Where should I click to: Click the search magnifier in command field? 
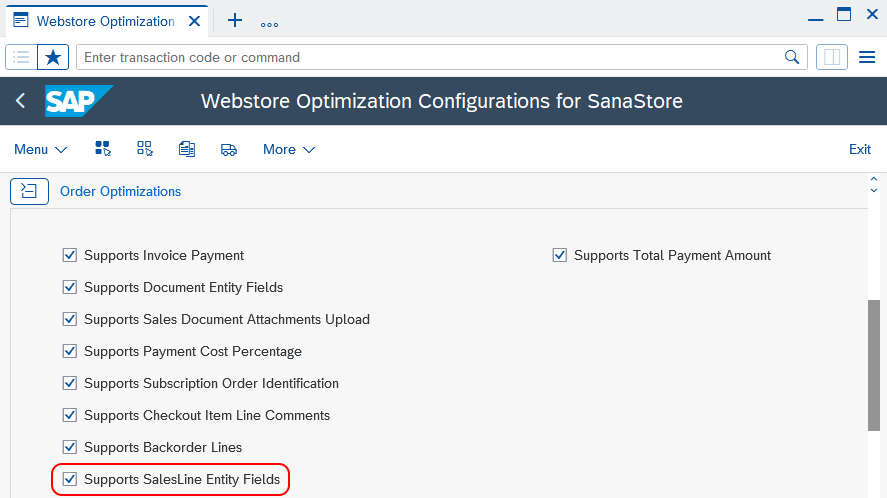(x=792, y=57)
